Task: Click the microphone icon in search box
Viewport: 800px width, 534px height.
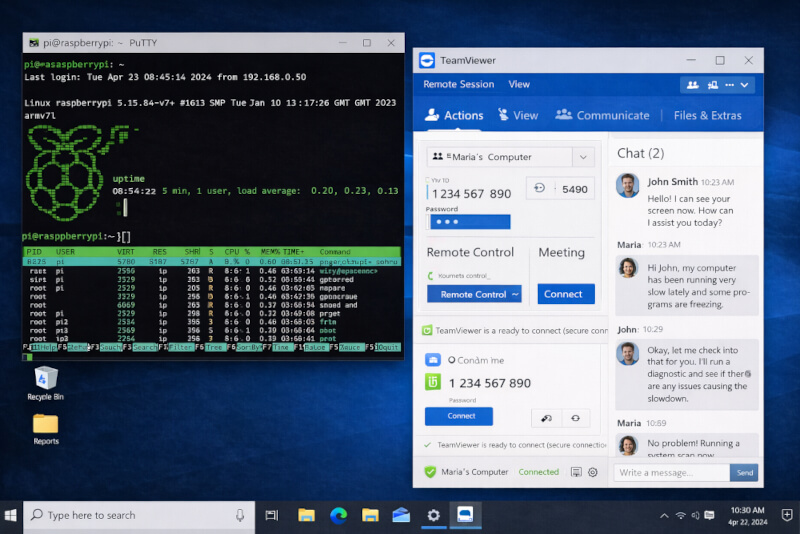Action: [x=240, y=516]
